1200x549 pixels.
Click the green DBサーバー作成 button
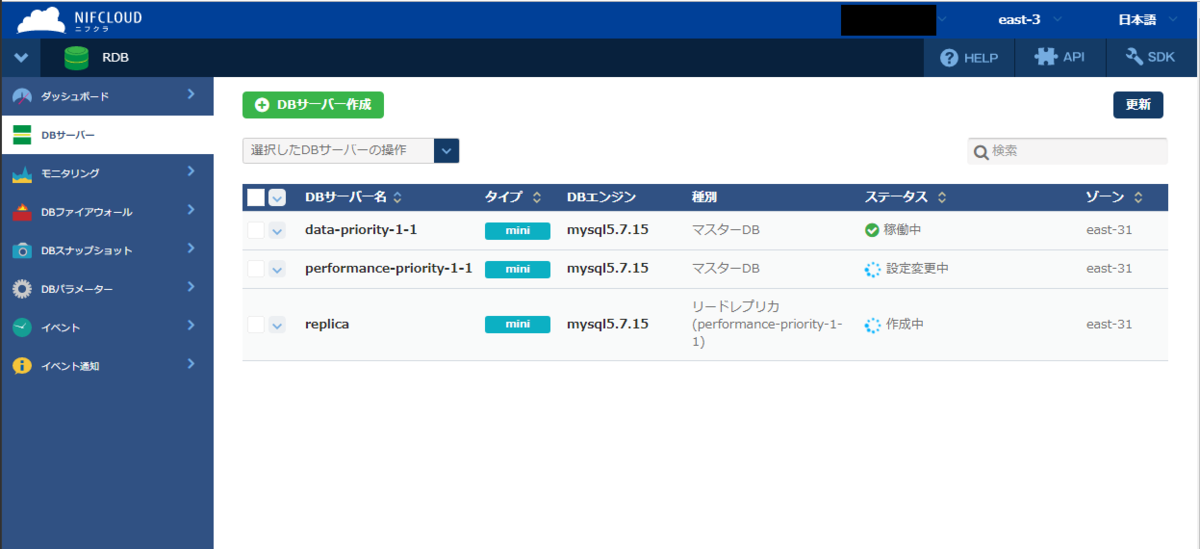click(x=313, y=105)
